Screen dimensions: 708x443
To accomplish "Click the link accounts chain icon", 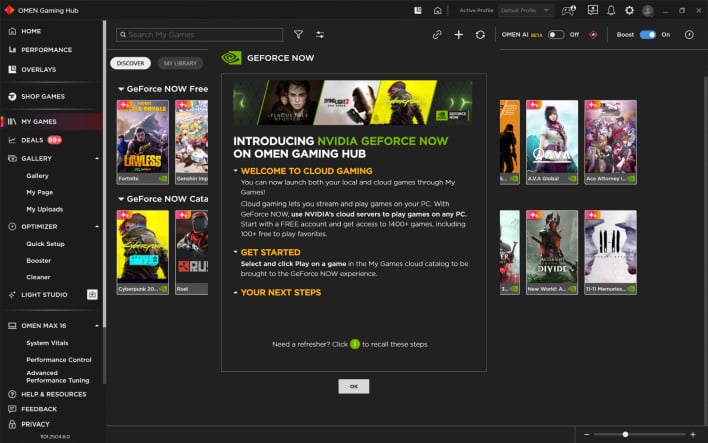I will click(x=437, y=34).
